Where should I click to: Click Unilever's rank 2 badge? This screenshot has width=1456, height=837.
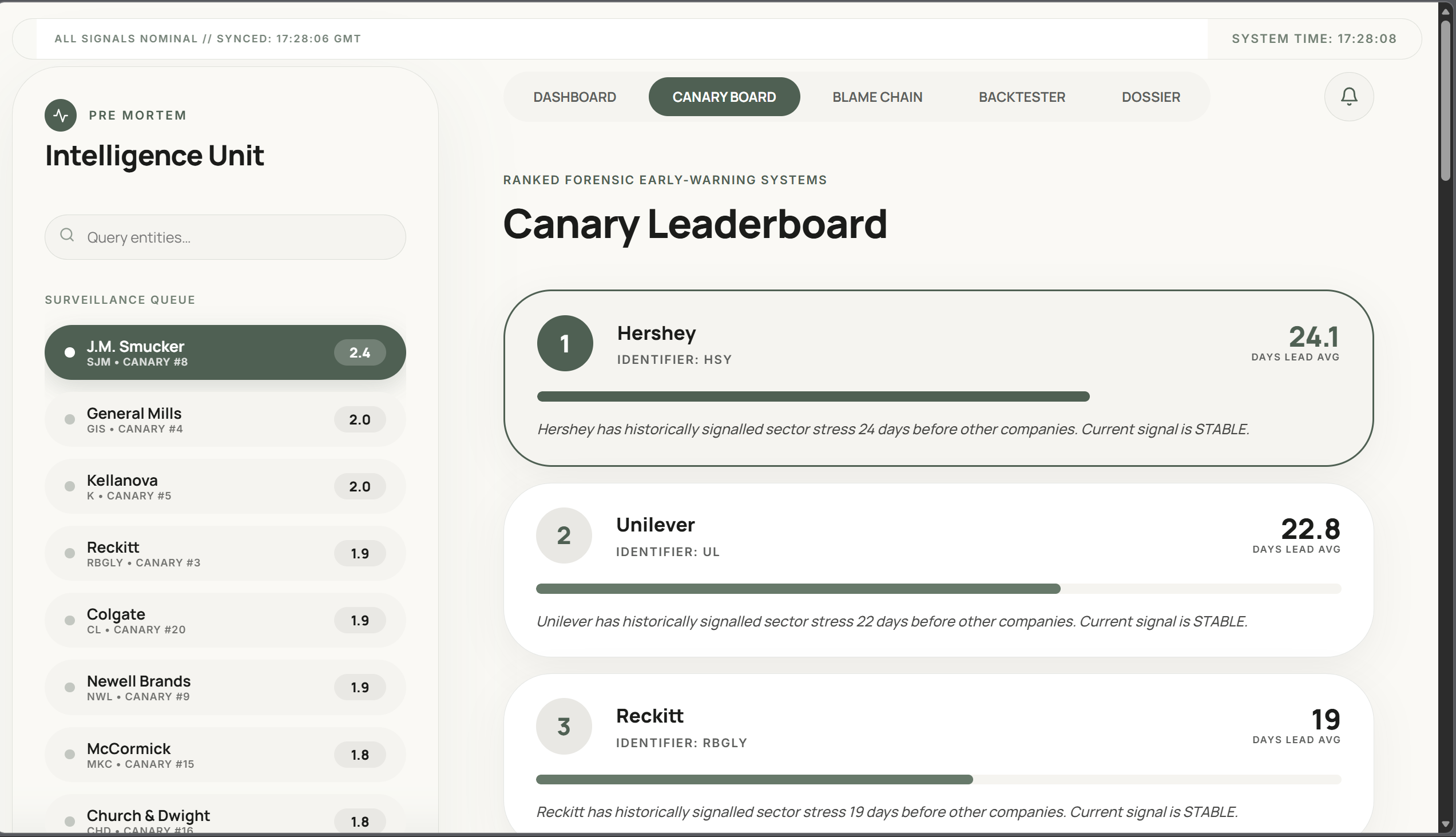tap(564, 535)
